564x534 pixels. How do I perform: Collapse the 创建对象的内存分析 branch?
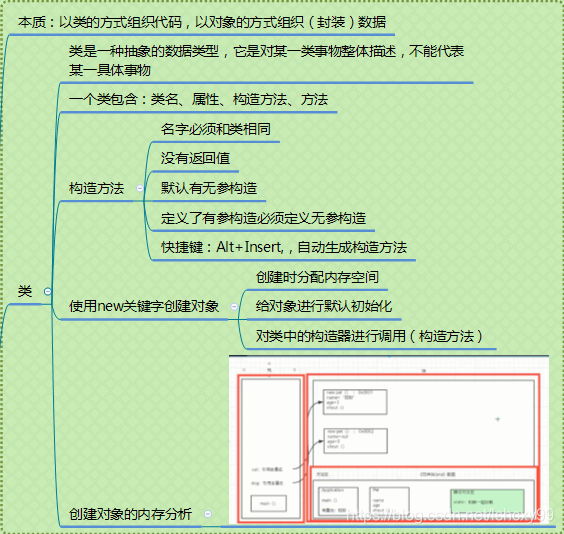point(208,514)
